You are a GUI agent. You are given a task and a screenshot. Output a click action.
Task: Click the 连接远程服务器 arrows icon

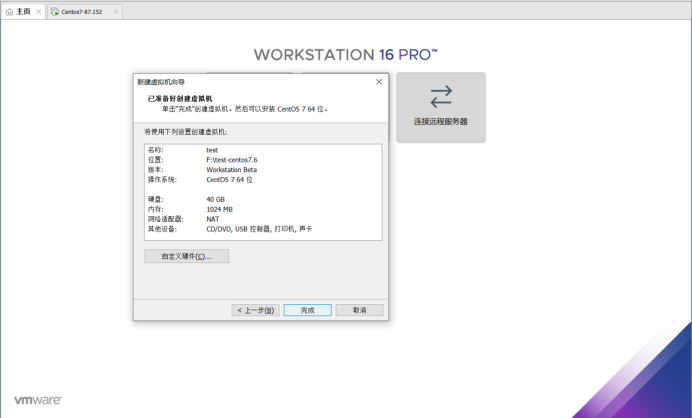click(441, 97)
